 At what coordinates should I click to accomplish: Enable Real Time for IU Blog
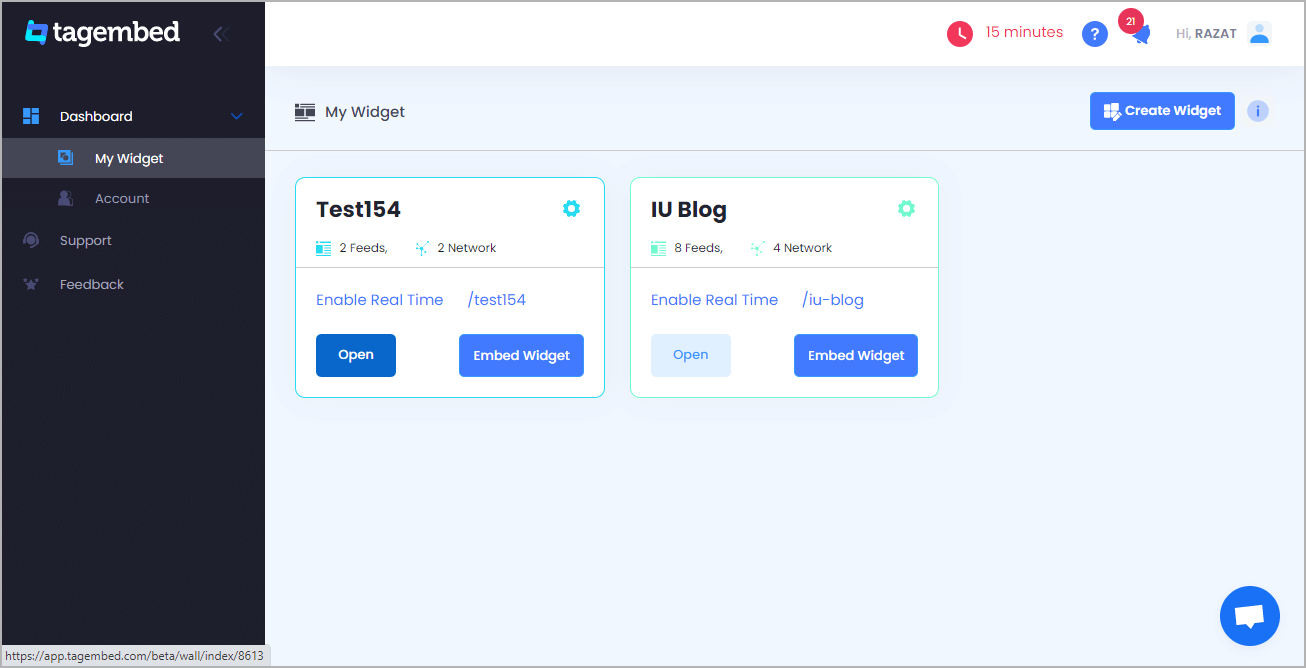(714, 300)
